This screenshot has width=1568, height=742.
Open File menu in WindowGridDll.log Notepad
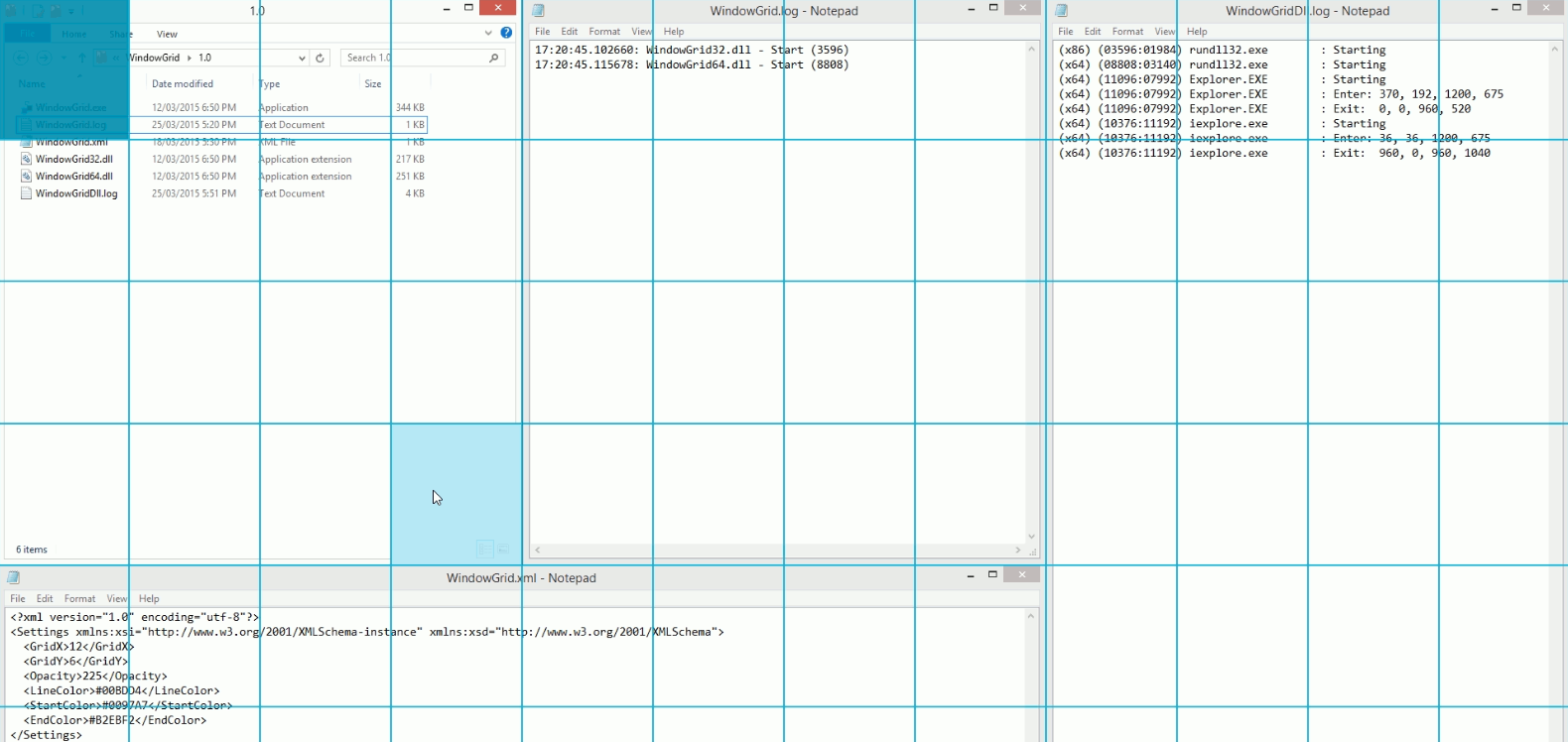click(1066, 32)
